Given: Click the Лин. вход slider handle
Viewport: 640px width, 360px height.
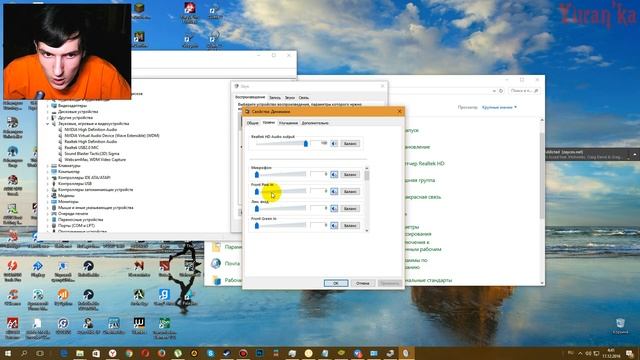Looking at the screenshot, I should click(x=257, y=209).
